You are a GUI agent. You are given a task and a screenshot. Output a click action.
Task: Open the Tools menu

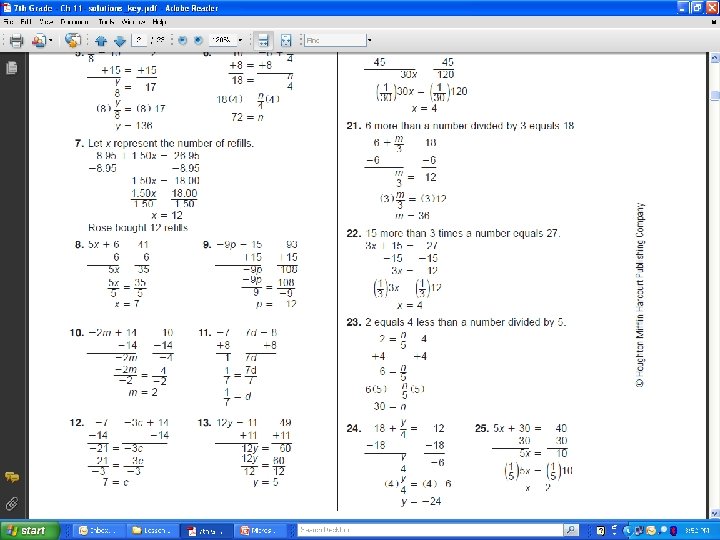(x=106, y=22)
